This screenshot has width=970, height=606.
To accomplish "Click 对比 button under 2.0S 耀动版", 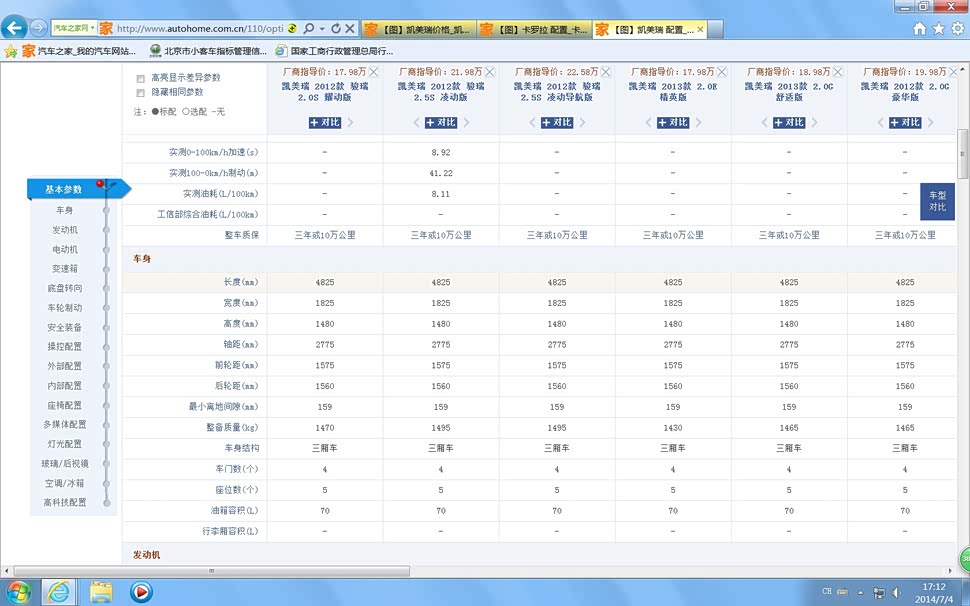I will coord(325,122).
